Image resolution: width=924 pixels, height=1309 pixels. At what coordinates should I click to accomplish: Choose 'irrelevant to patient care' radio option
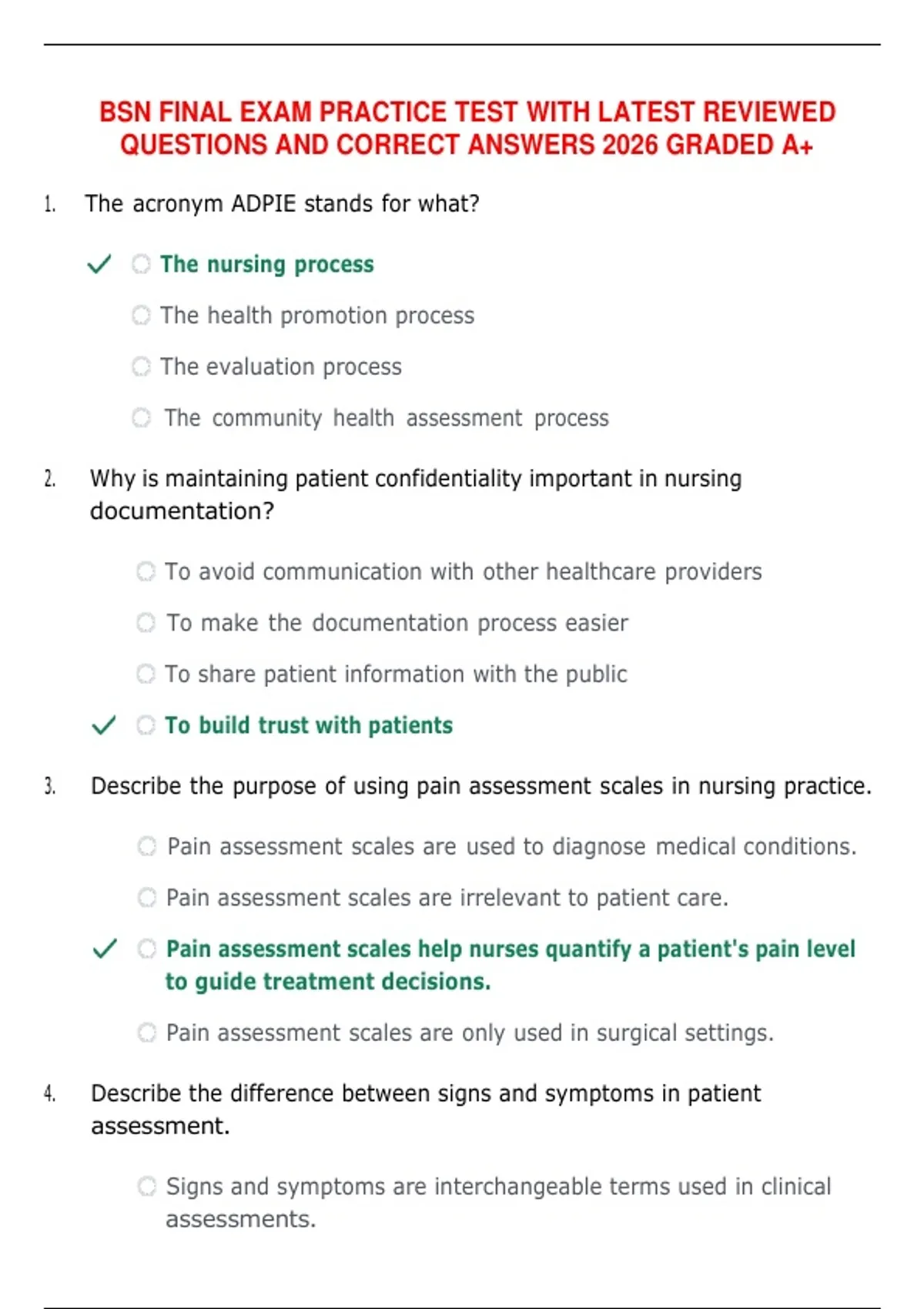pos(147,897)
